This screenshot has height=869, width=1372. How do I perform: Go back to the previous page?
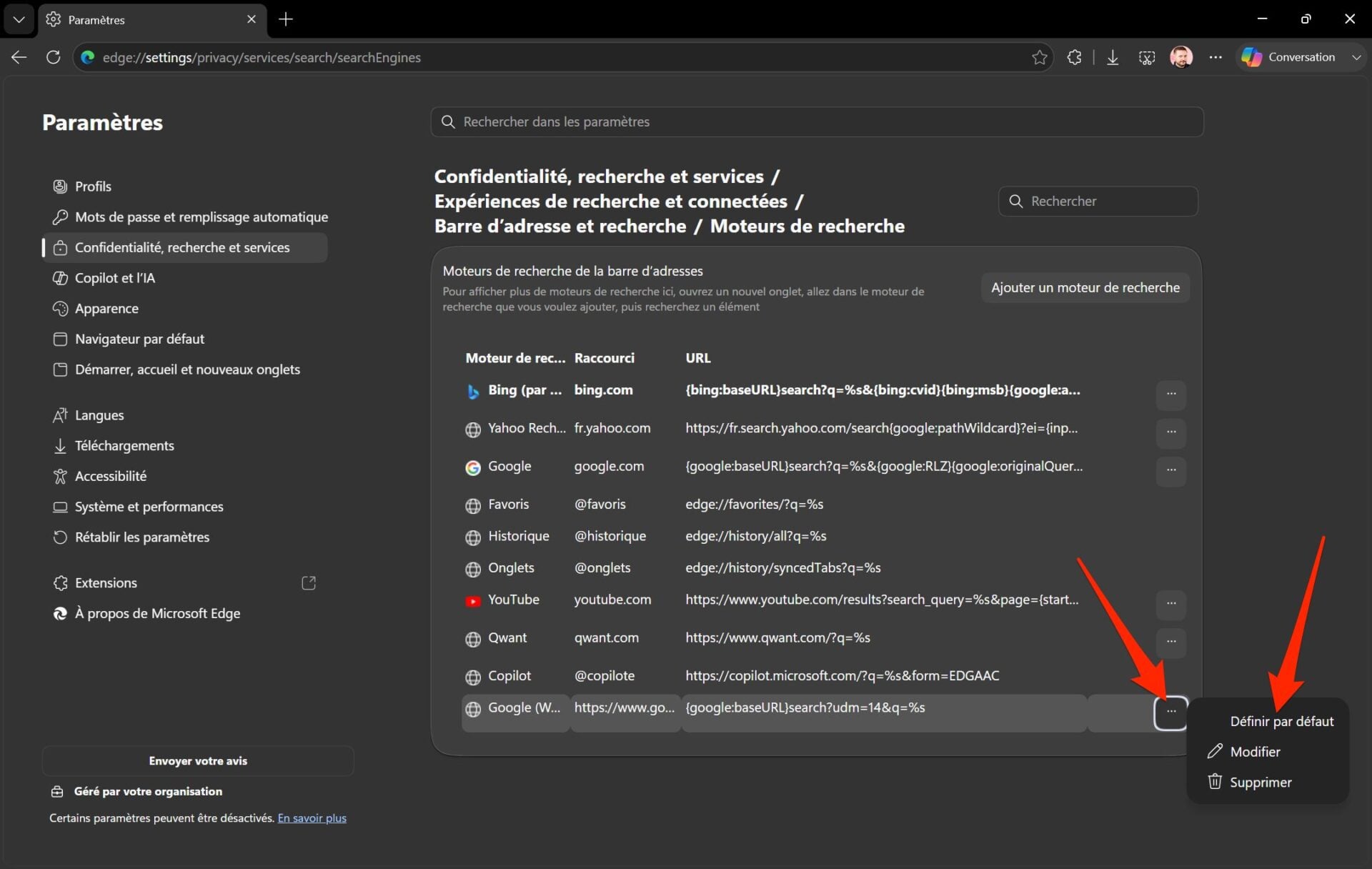[19, 57]
